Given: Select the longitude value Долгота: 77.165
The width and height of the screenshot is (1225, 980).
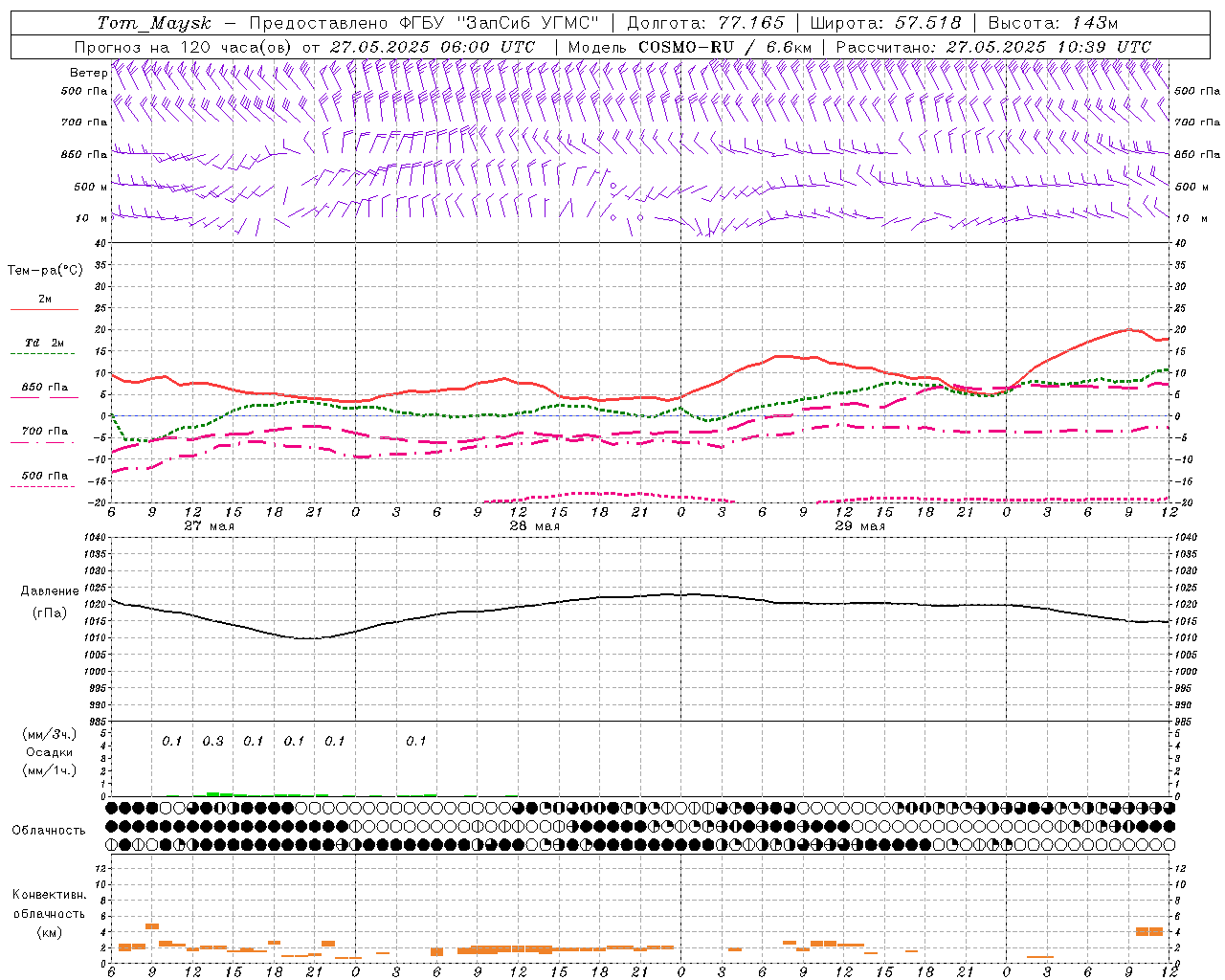Looking at the screenshot, I should pos(705,23).
